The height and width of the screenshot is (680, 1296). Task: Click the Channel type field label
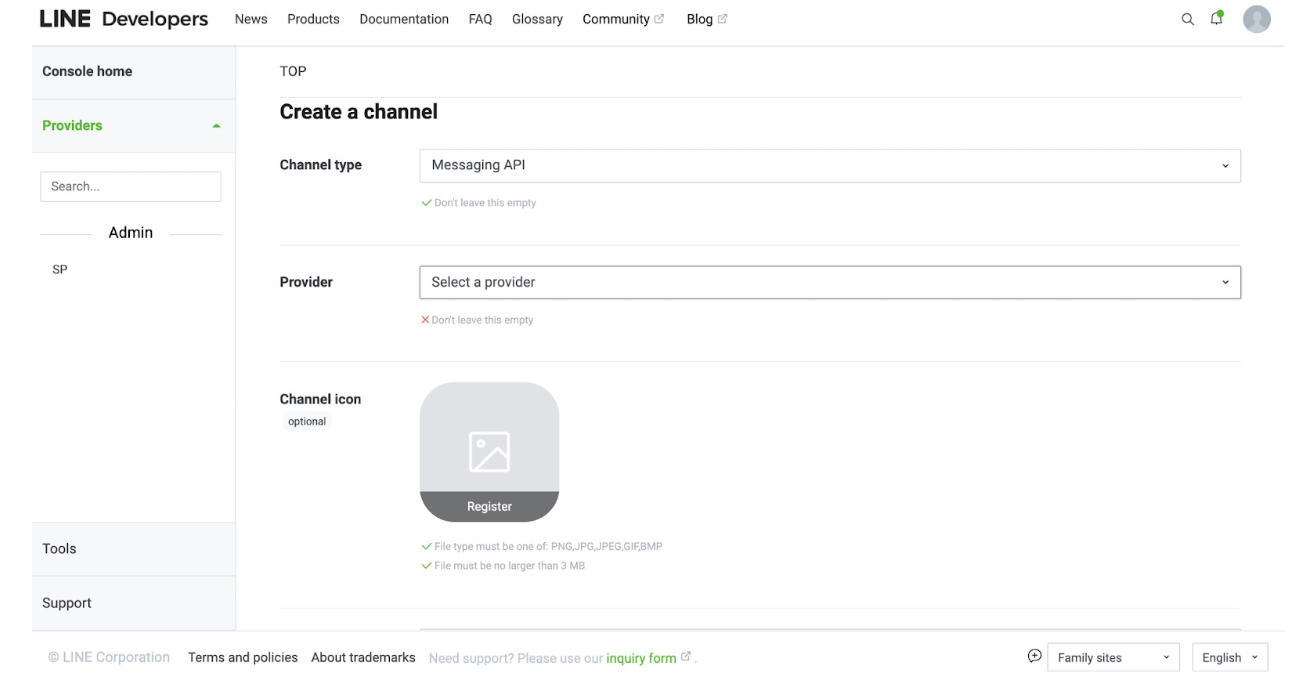(x=320, y=165)
